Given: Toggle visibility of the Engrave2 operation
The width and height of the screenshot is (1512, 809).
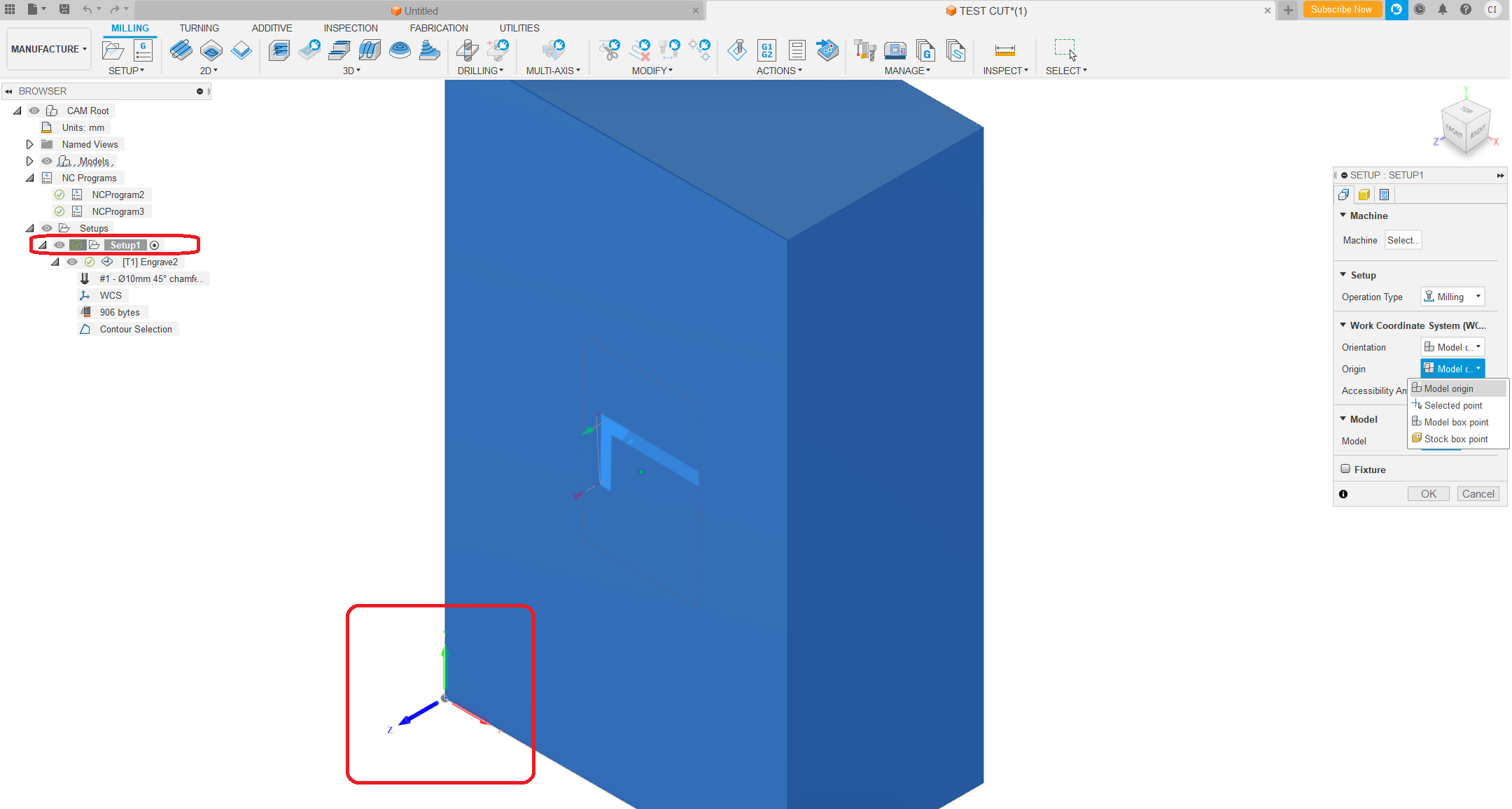Looking at the screenshot, I should 72,262.
